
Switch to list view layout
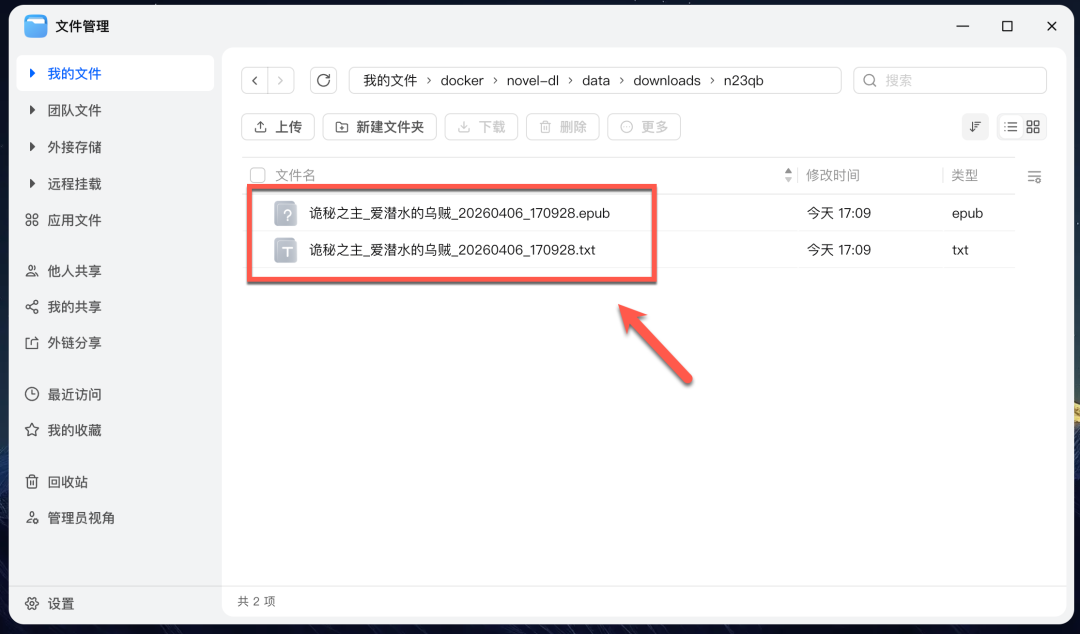(1011, 127)
